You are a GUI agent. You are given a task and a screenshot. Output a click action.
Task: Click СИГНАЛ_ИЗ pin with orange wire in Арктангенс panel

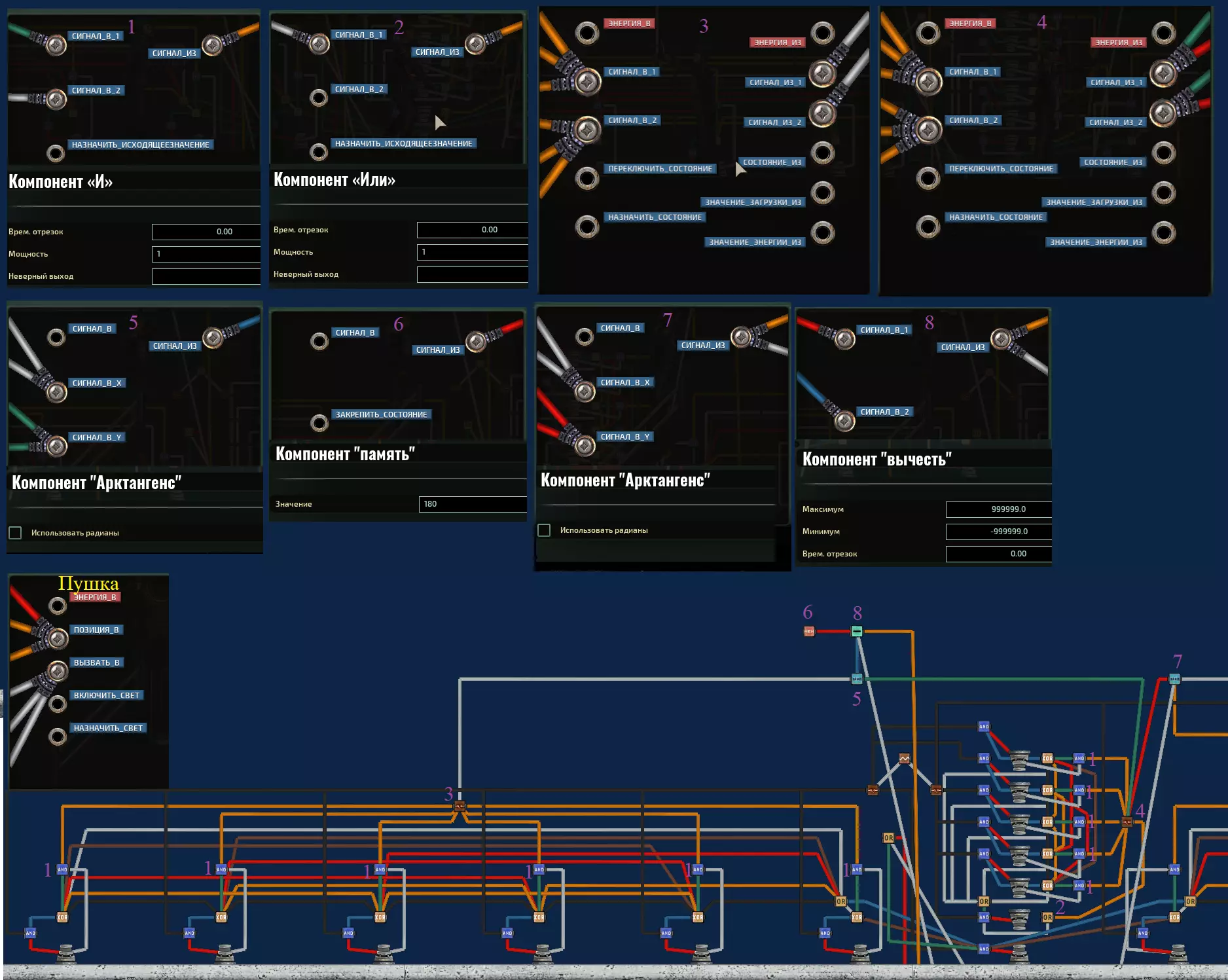coord(741,336)
